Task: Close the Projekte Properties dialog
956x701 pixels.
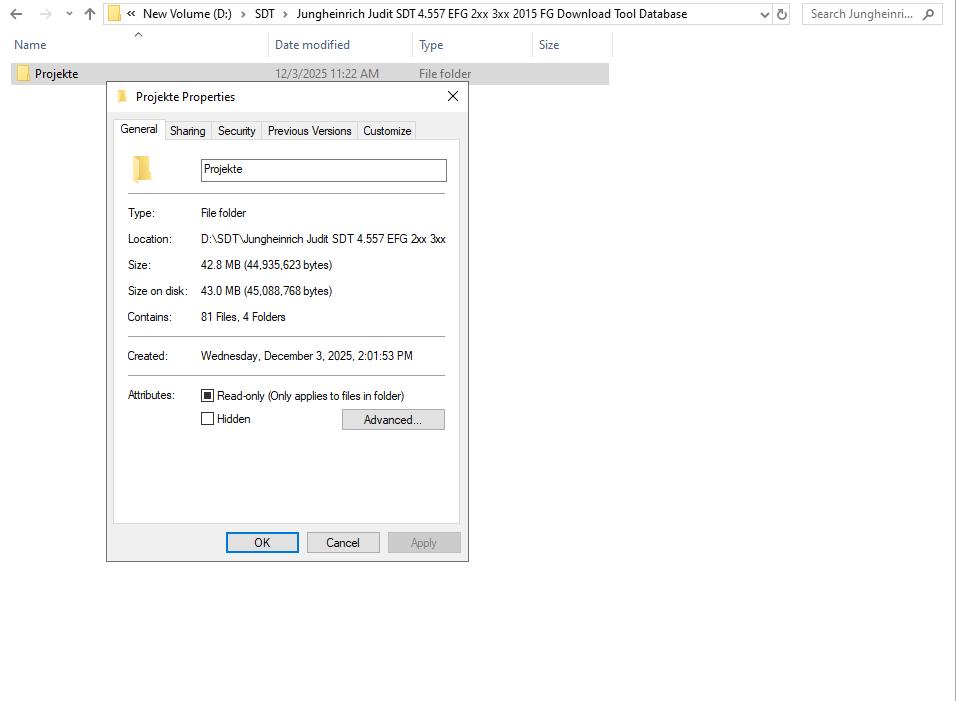Action: [x=452, y=96]
